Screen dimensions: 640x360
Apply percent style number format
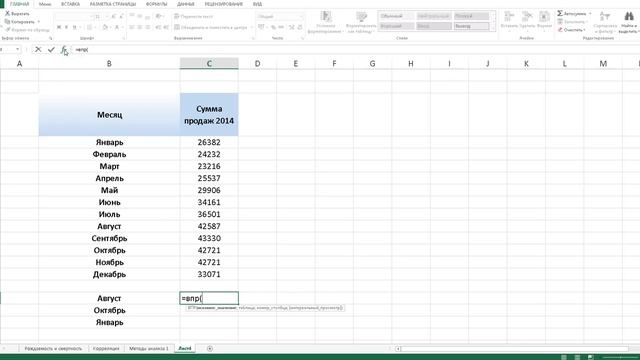[x=273, y=27]
